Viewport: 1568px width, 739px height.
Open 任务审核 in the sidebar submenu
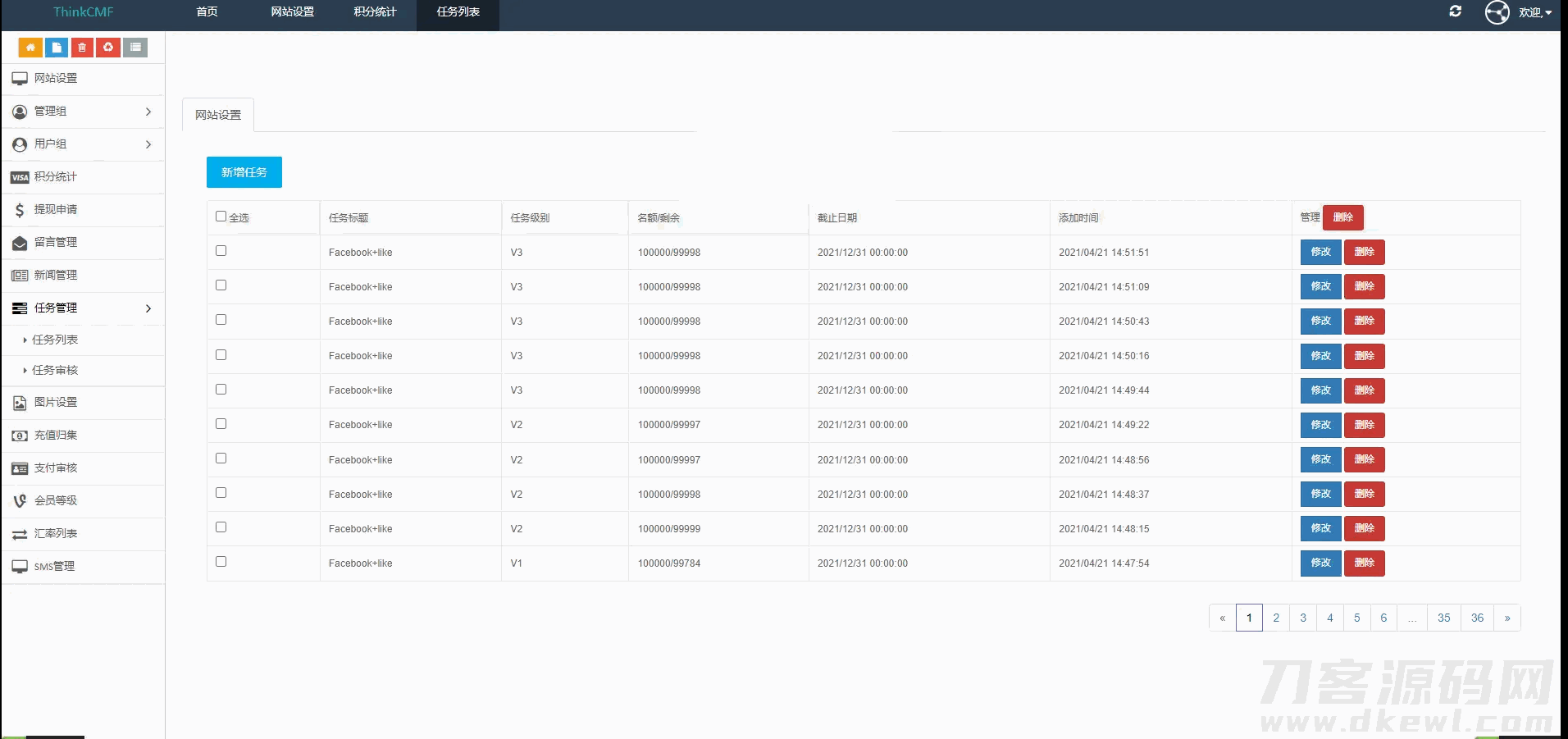(55, 370)
